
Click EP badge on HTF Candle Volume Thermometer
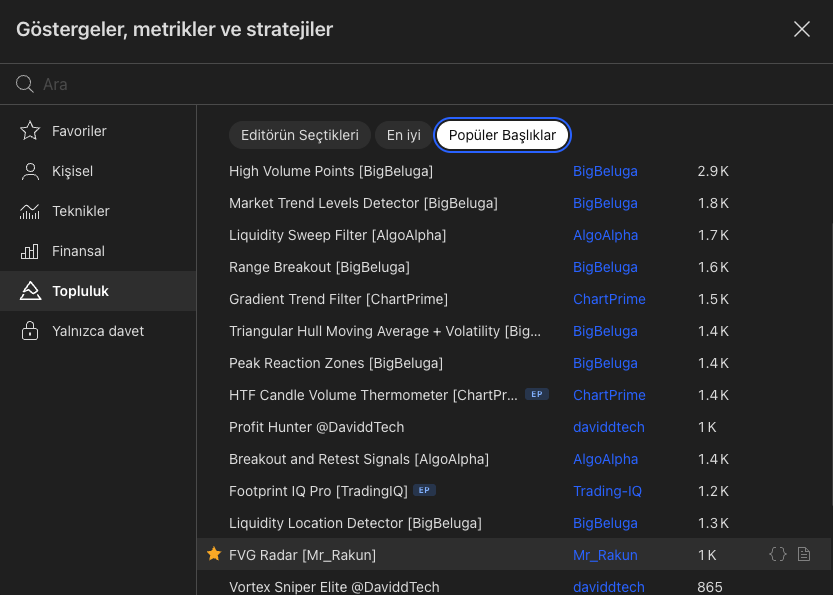tap(537, 394)
